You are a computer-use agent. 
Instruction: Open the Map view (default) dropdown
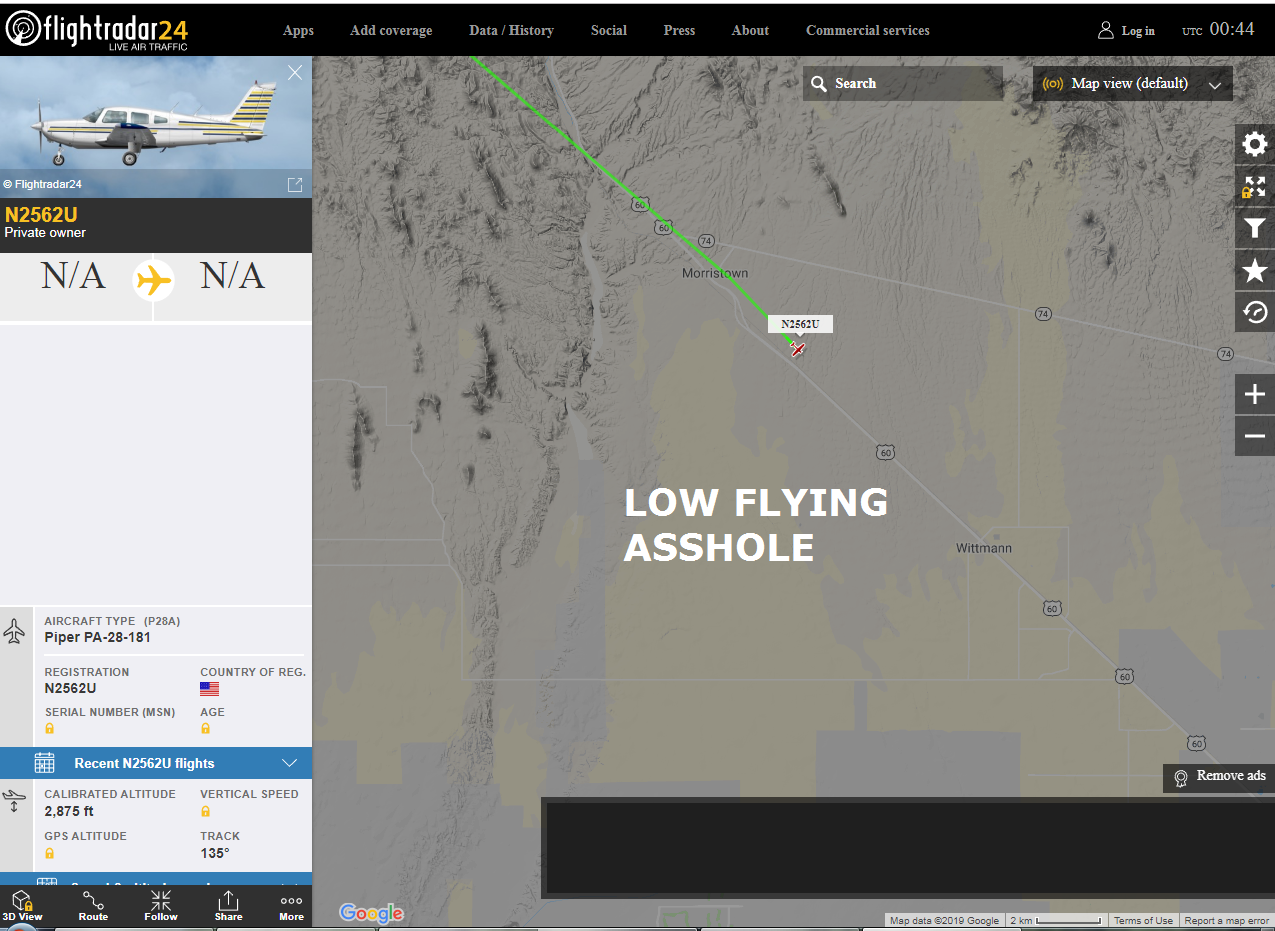pyautogui.click(x=1132, y=84)
